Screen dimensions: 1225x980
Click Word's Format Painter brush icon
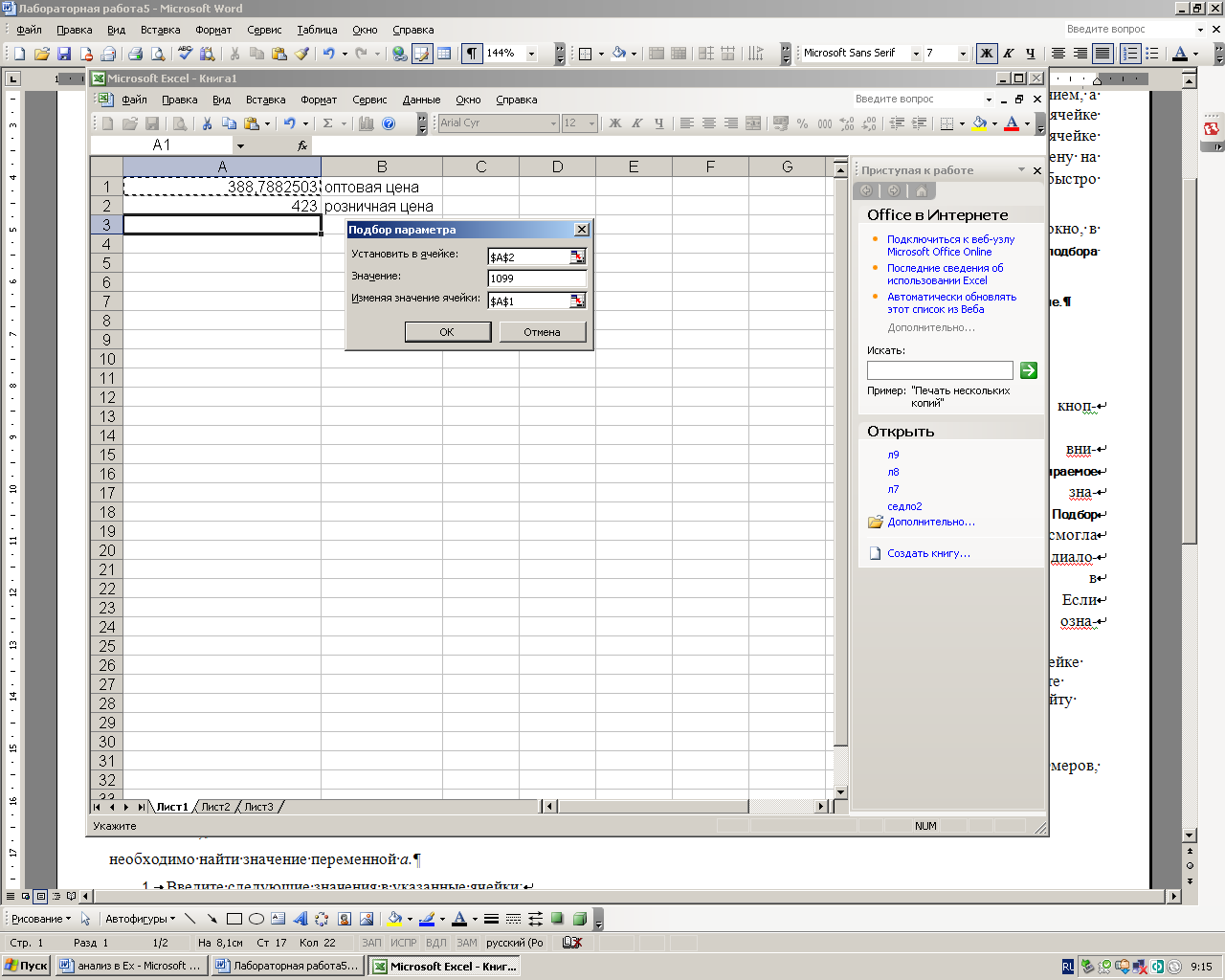(x=302, y=54)
